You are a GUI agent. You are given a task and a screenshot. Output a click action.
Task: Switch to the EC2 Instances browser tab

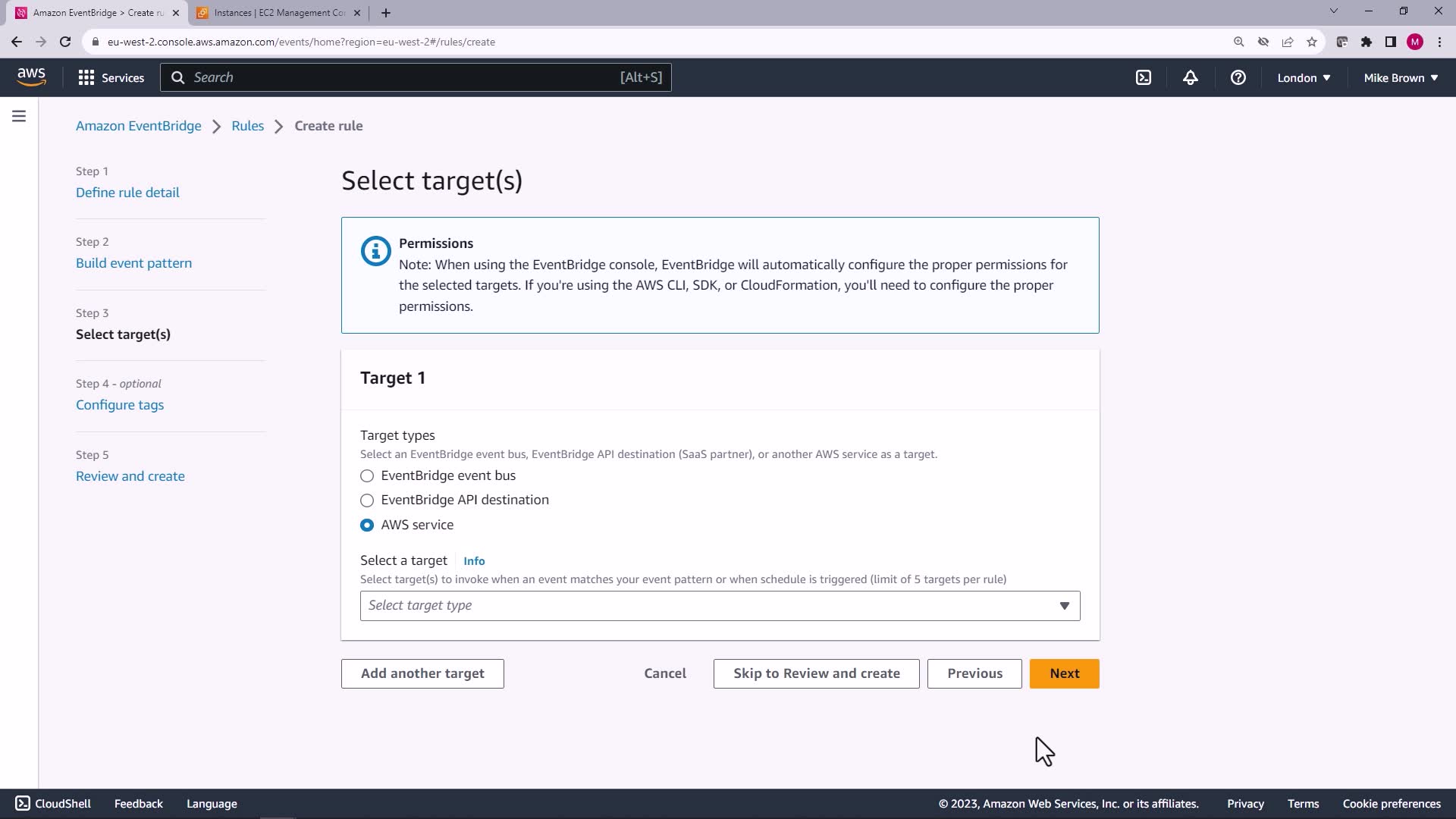pos(278,13)
